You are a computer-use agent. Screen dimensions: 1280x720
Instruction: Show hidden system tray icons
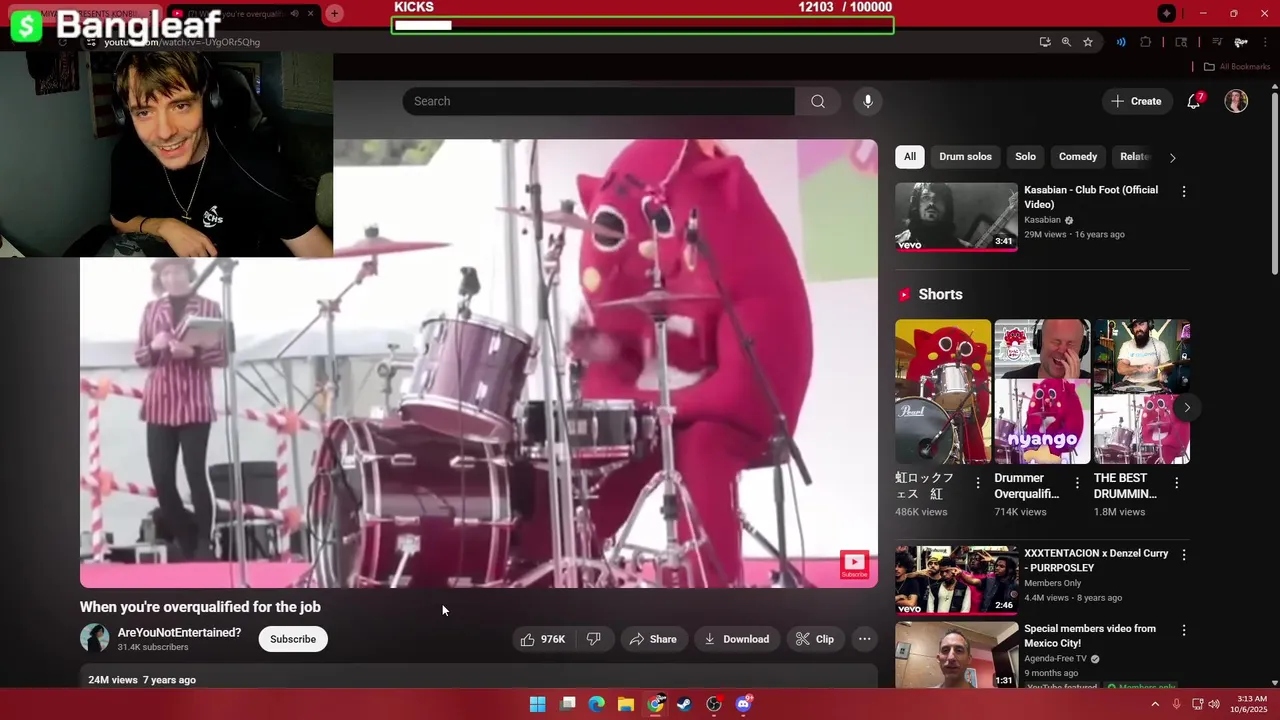point(1155,704)
